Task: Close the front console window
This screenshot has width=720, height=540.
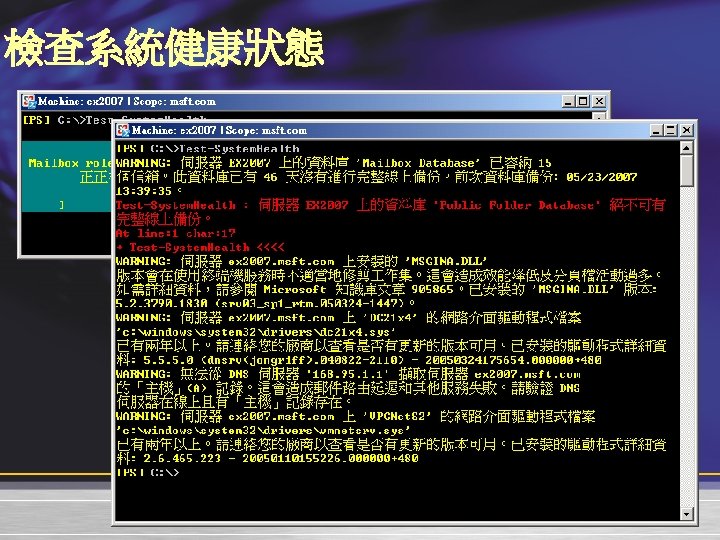Action: 686,130
